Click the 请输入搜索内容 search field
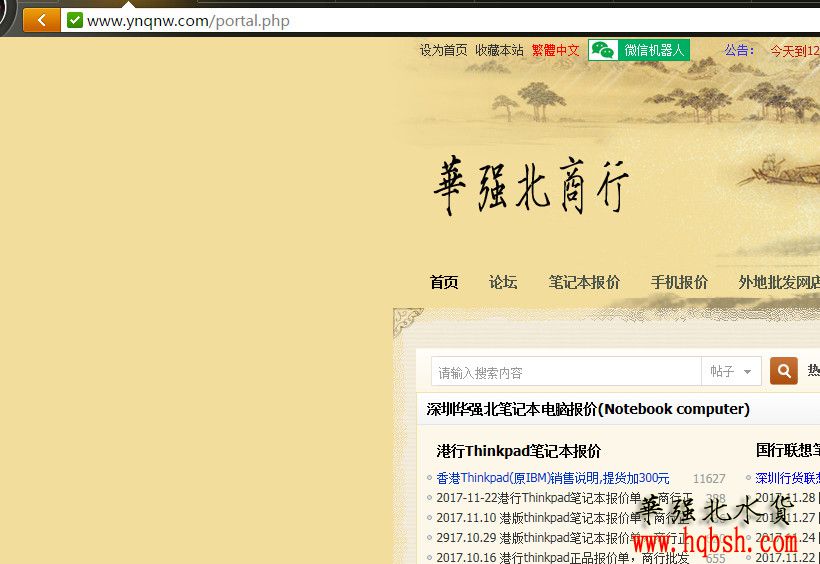820x564 pixels. (566, 371)
